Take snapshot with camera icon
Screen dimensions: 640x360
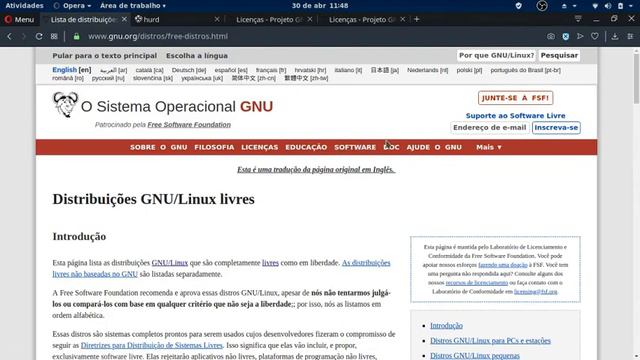[551, 36]
